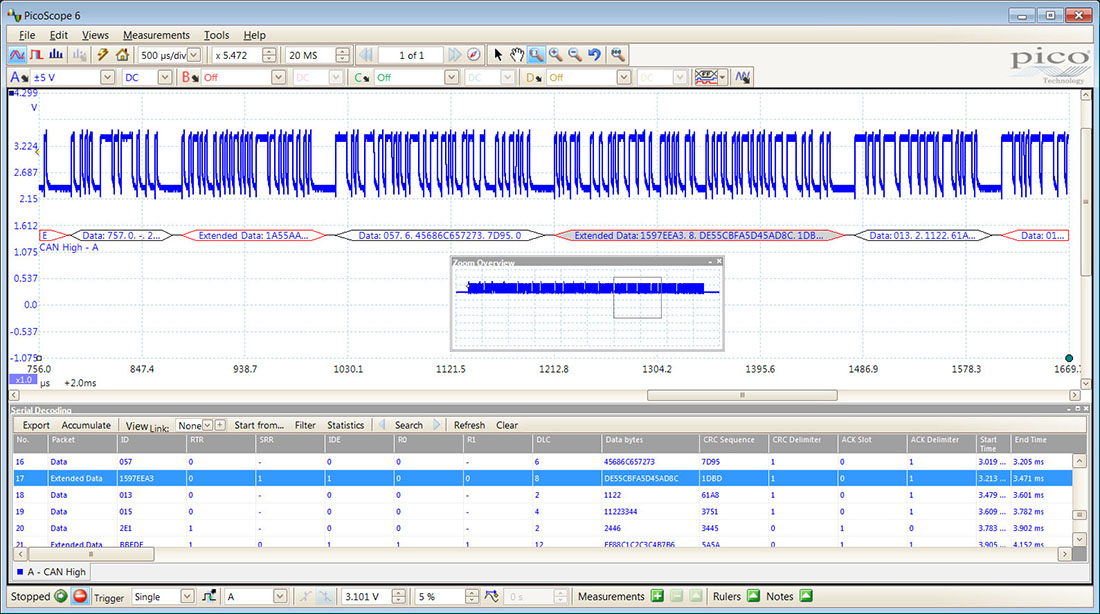Click the undo zoom arrow icon
Screen dimensions: 1100x614
[595, 55]
